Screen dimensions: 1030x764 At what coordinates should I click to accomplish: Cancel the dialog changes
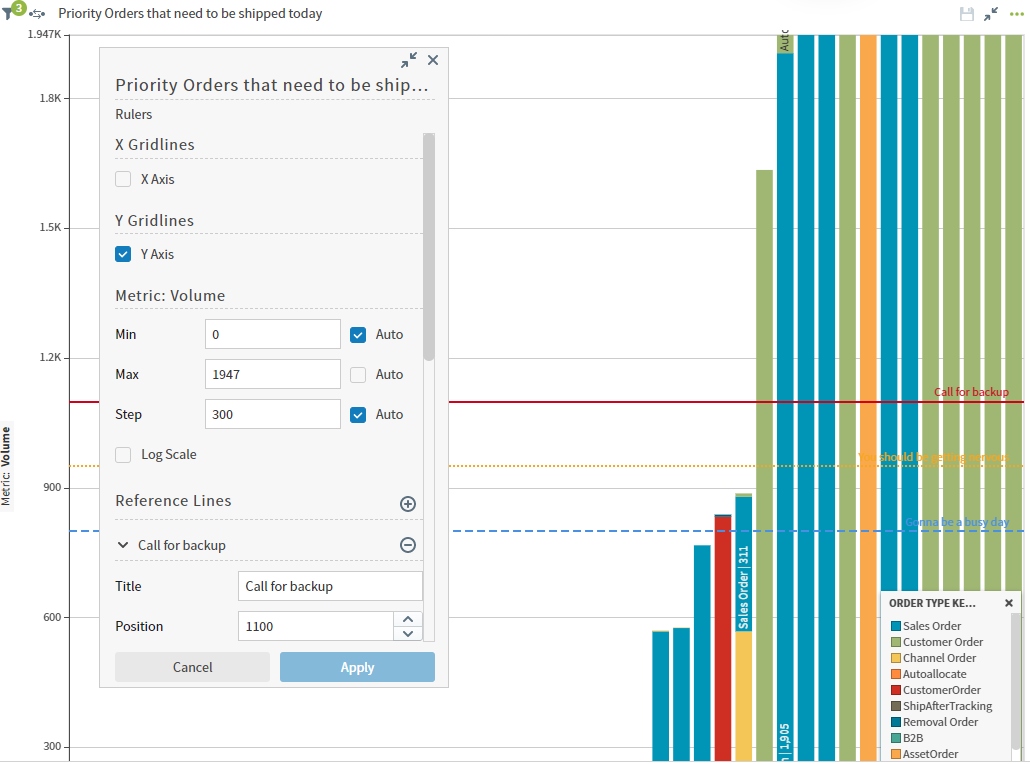(192, 666)
